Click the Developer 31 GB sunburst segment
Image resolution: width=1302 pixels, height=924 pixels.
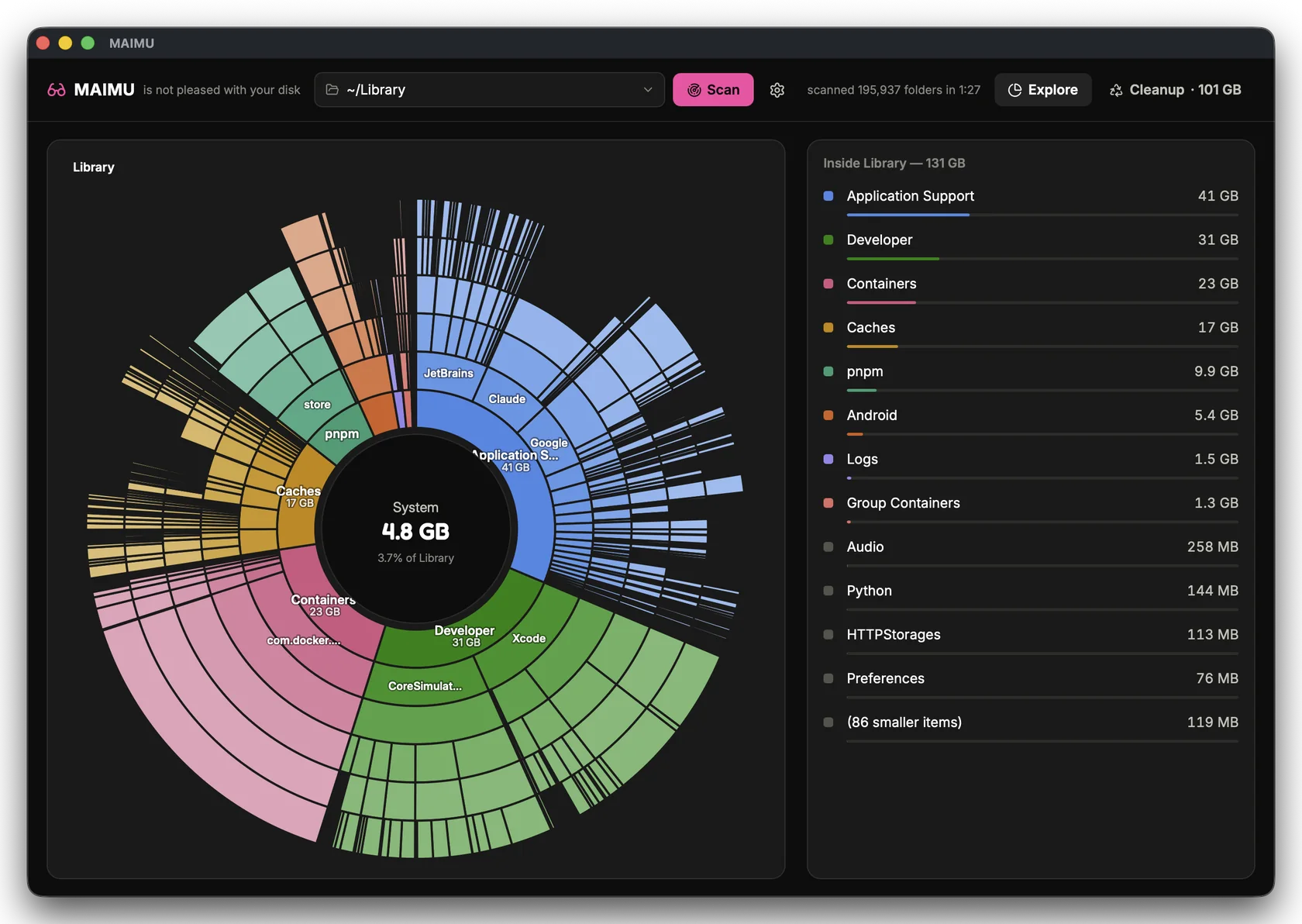pyautogui.click(x=465, y=636)
